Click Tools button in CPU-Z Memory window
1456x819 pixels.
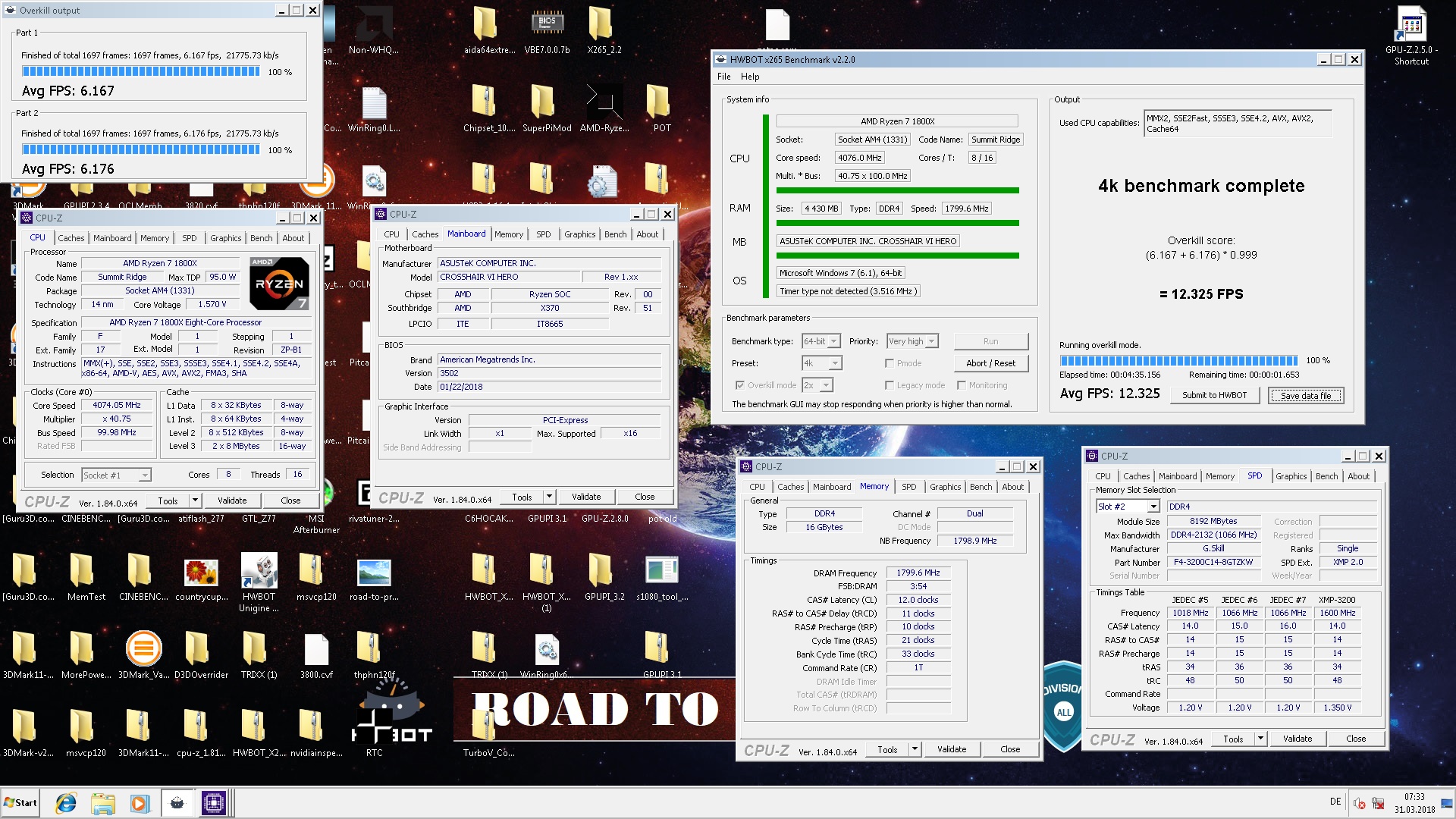tap(887, 749)
